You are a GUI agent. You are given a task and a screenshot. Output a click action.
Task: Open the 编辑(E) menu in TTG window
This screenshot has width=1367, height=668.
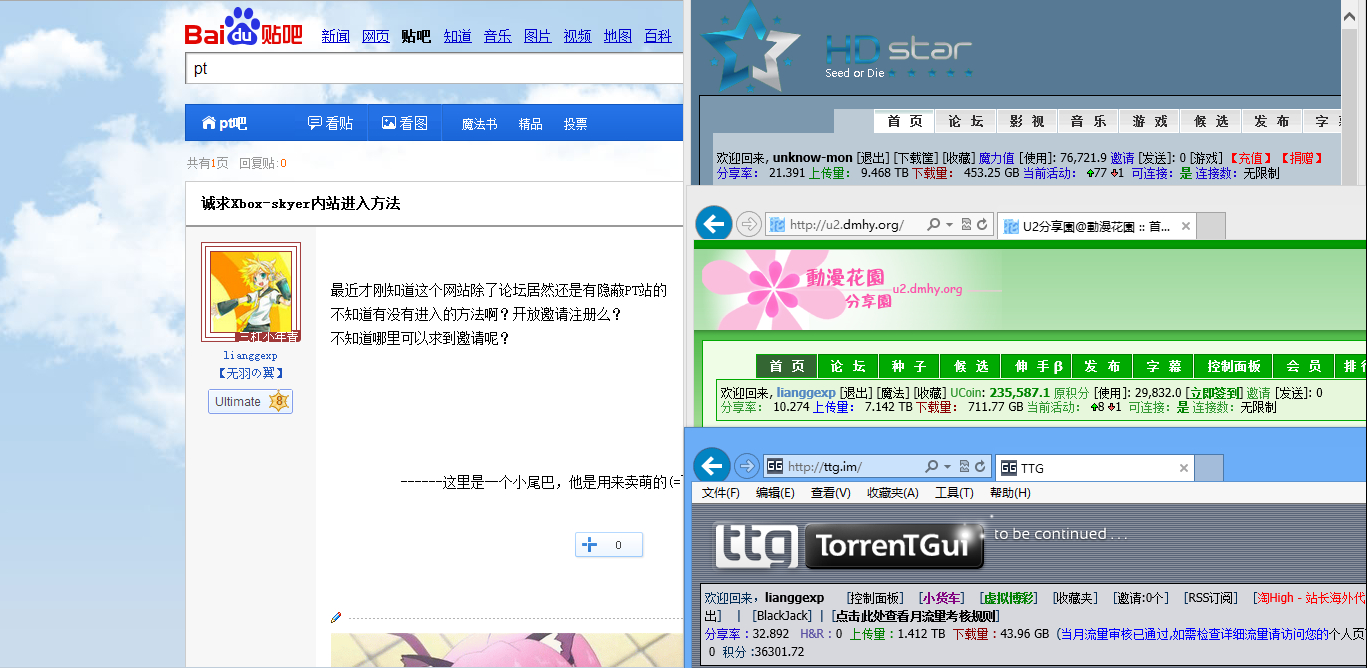(775, 493)
